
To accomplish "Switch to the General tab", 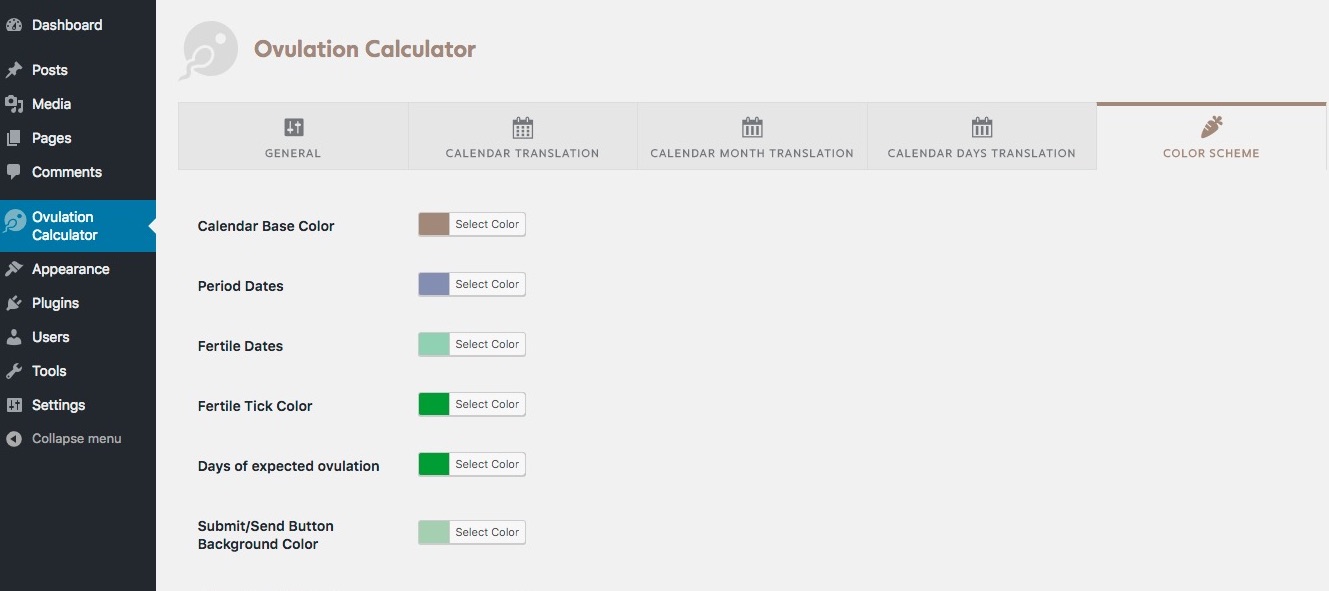I will click(x=293, y=136).
